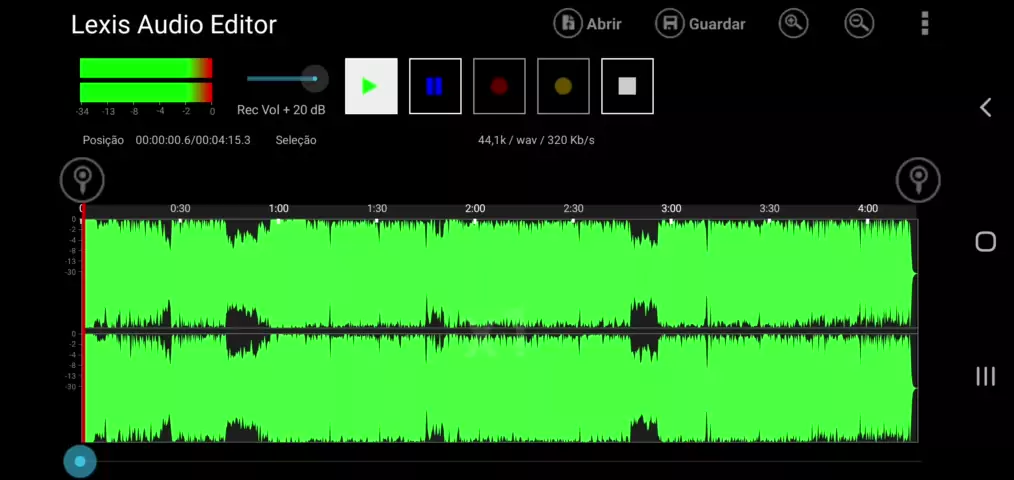Click the input level meter
This screenshot has width=1014, height=480.
(146, 80)
